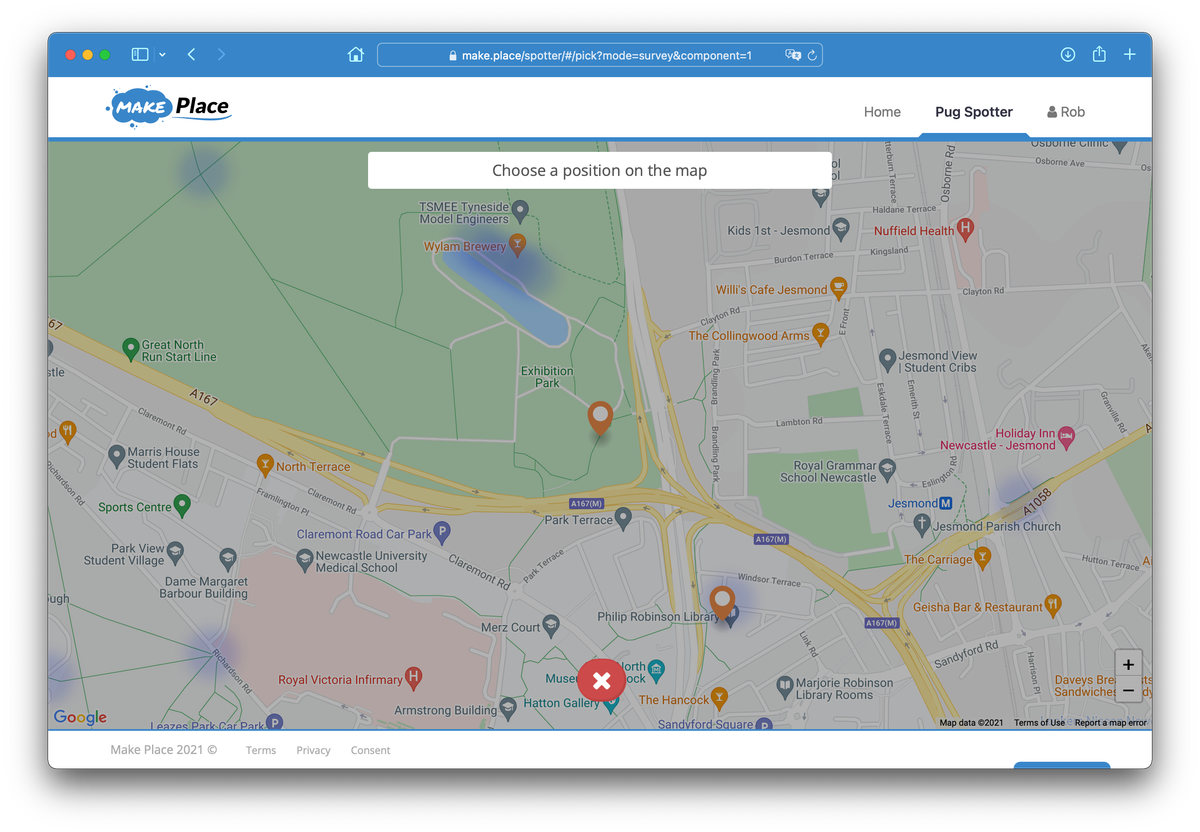Click the red cancel X button
The width and height of the screenshot is (1200, 832).
point(601,680)
